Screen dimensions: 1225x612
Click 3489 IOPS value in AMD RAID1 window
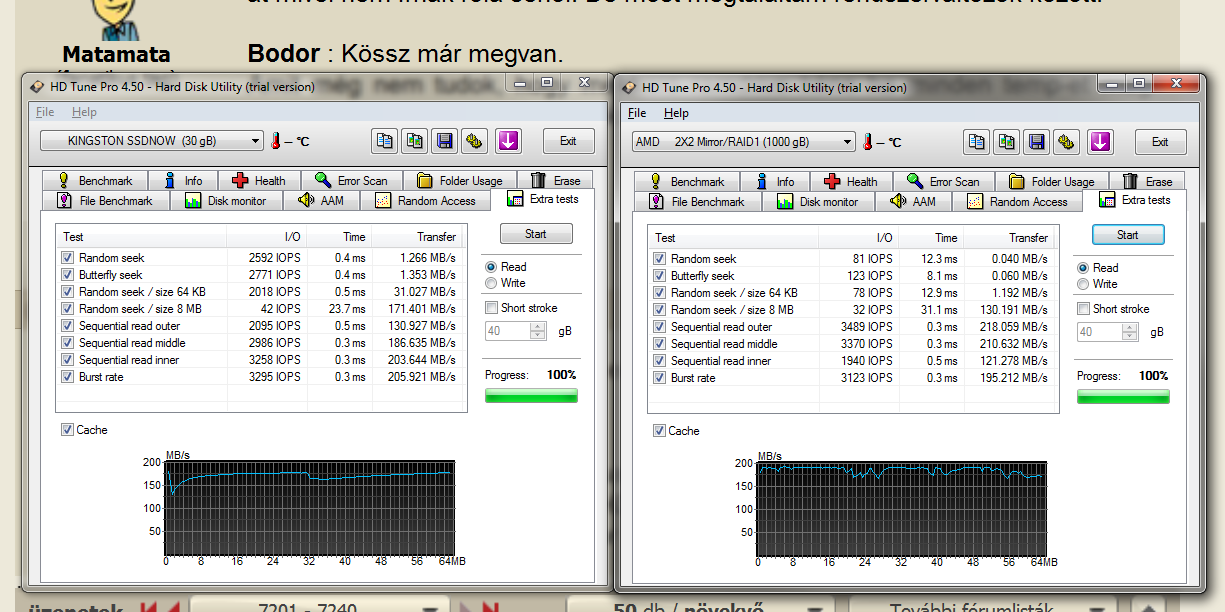pyautogui.click(x=866, y=327)
